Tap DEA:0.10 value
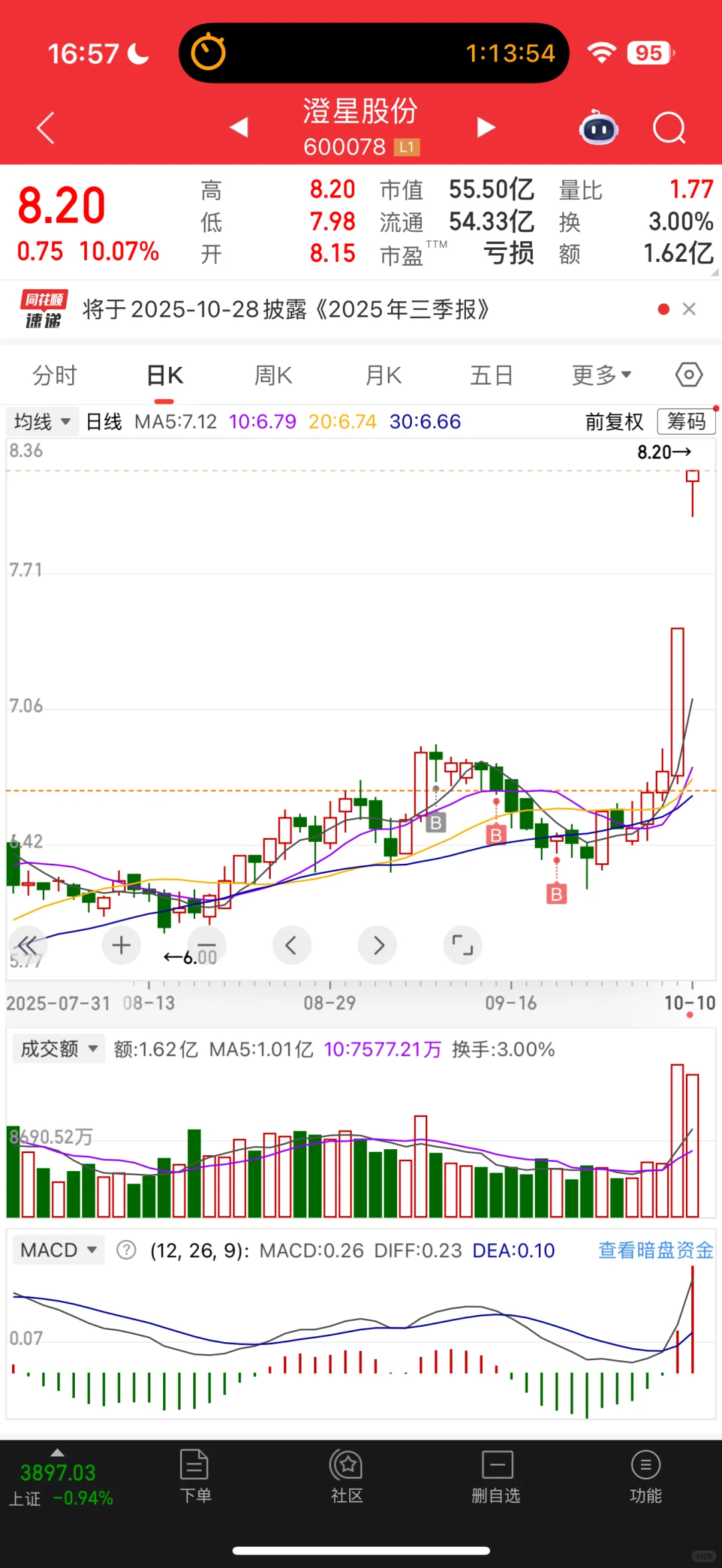The height and width of the screenshot is (1568, 722). (x=513, y=1250)
